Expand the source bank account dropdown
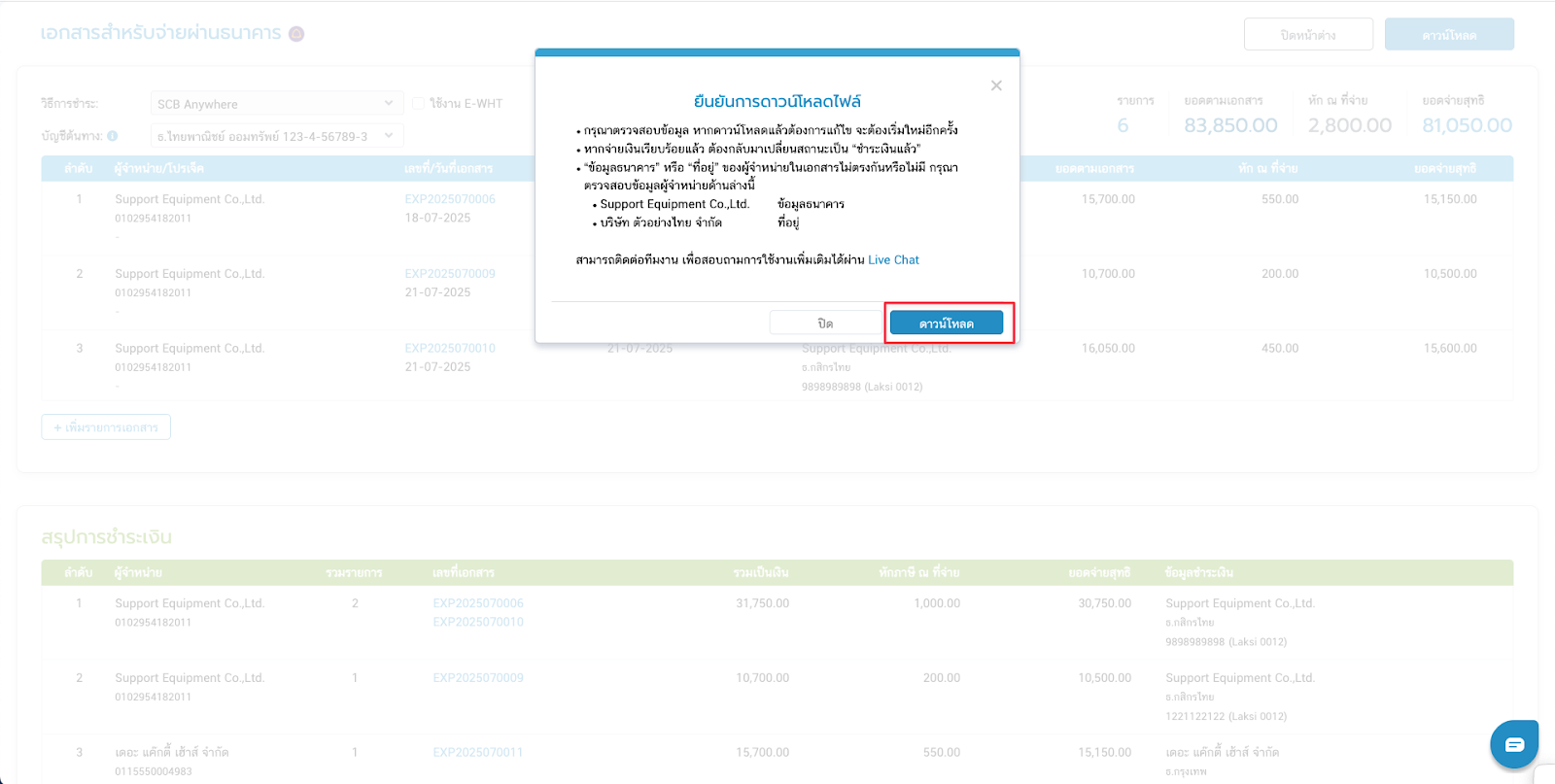The height and width of the screenshot is (784, 1555). click(x=276, y=136)
